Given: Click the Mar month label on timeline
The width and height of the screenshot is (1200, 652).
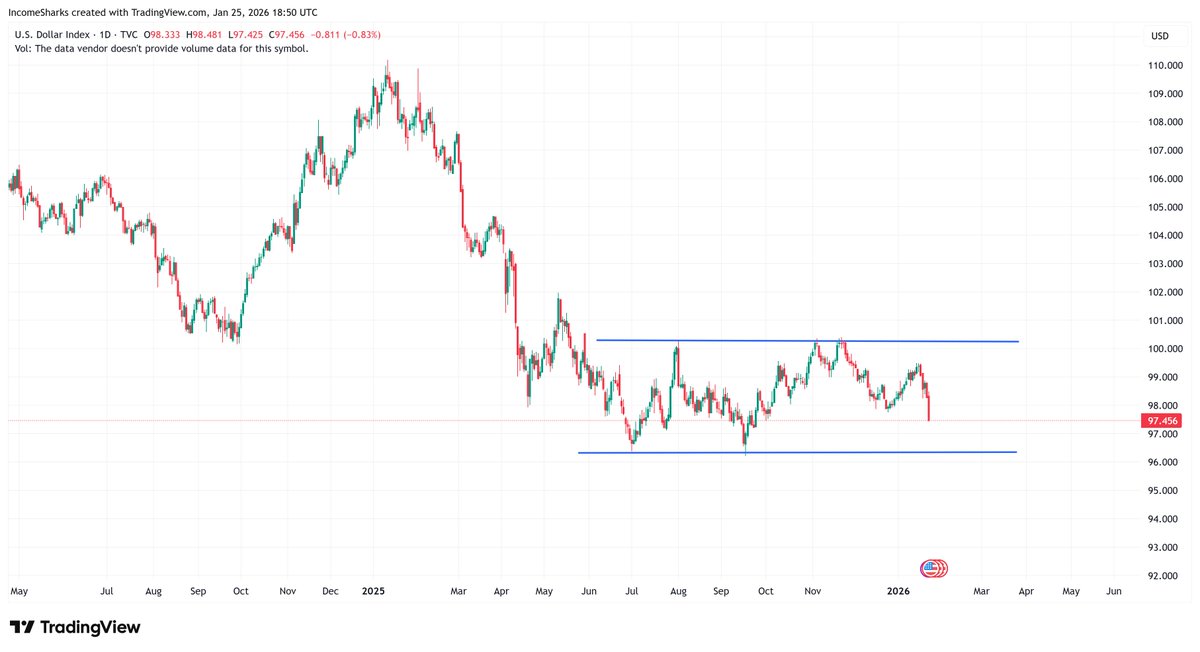Looking at the screenshot, I should click(x=981, y=591).
